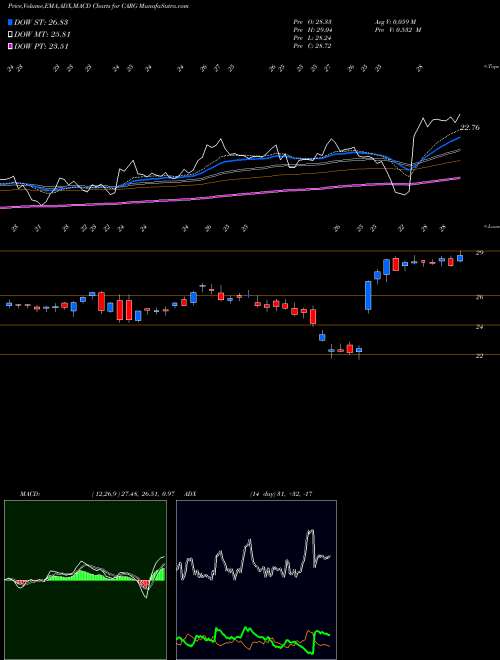Image resolution: width=500 pixels, height=660 pixels.
Task: Click the 'Tops' label at right edge
Action: point(492,67)
